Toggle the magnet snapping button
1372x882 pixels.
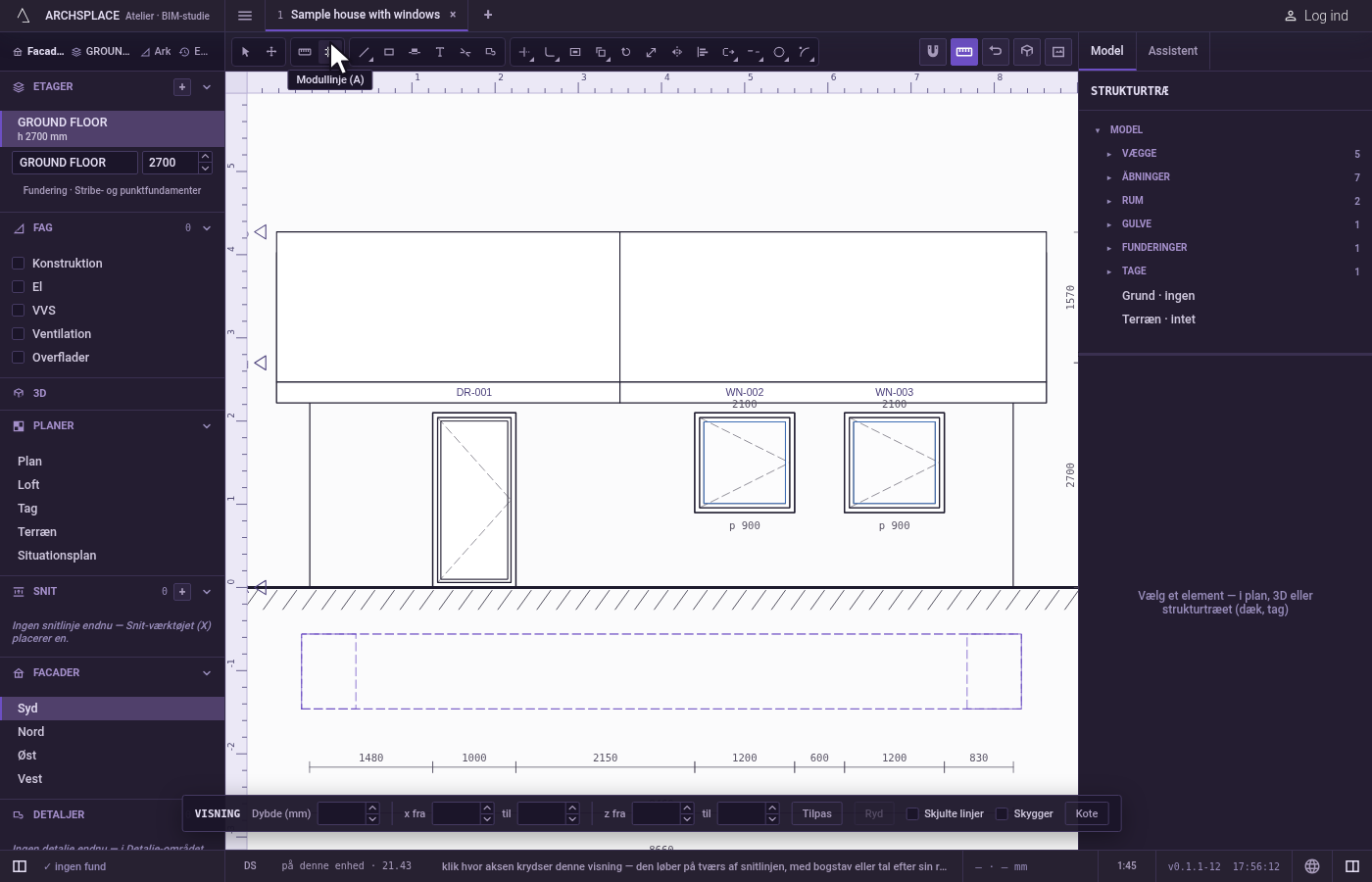pos(933,52)
